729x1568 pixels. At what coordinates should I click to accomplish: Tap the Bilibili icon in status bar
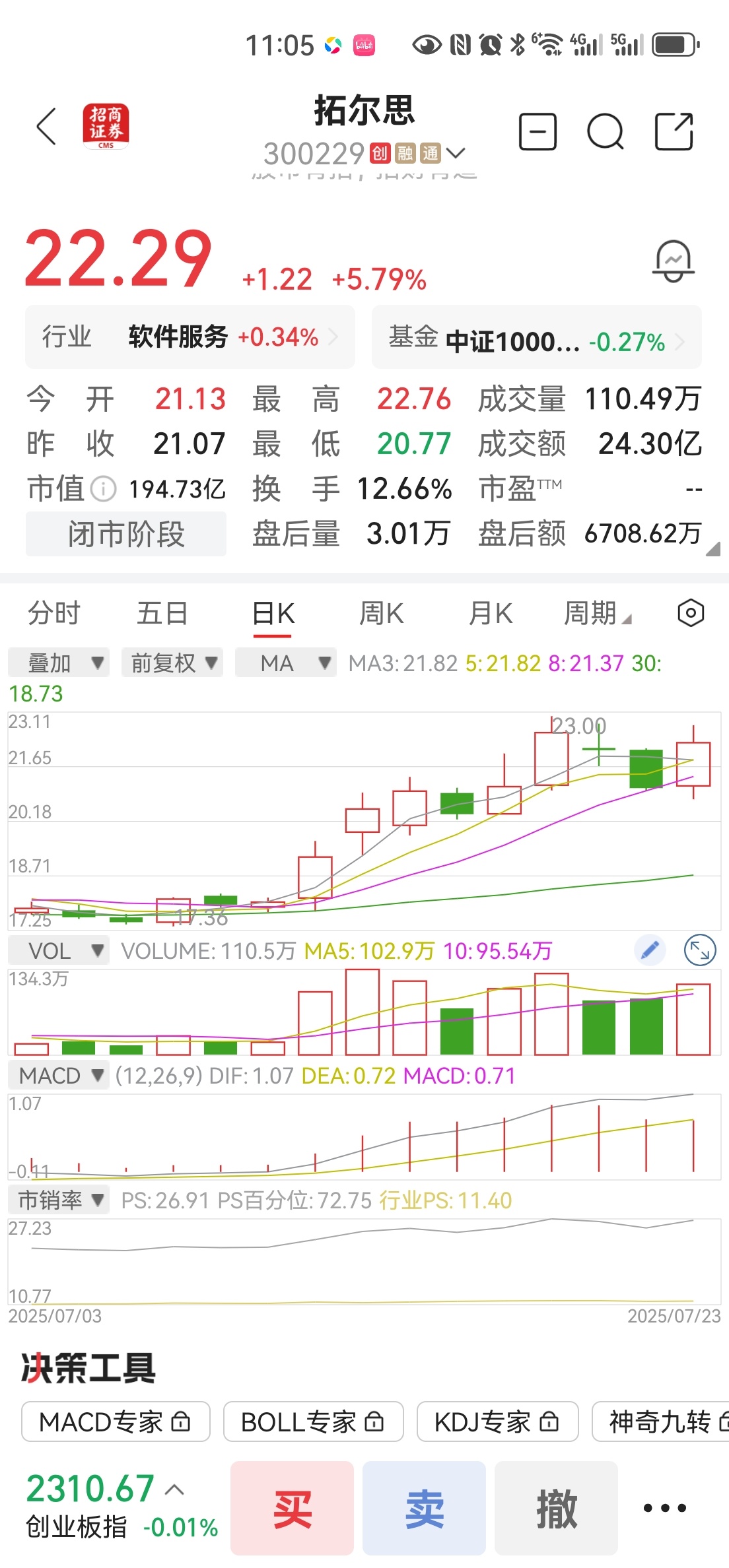364,46
